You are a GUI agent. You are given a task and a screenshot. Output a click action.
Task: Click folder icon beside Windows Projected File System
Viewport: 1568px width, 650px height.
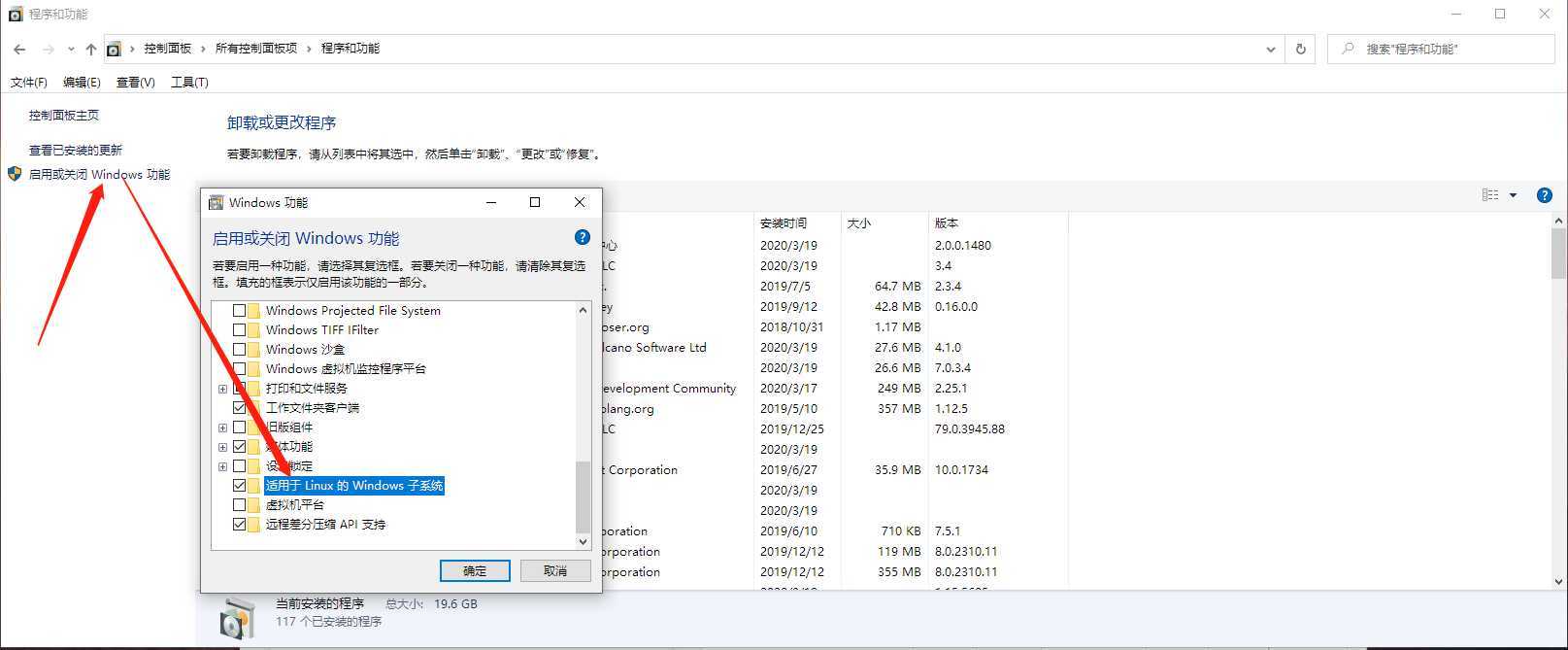(253, 311)
